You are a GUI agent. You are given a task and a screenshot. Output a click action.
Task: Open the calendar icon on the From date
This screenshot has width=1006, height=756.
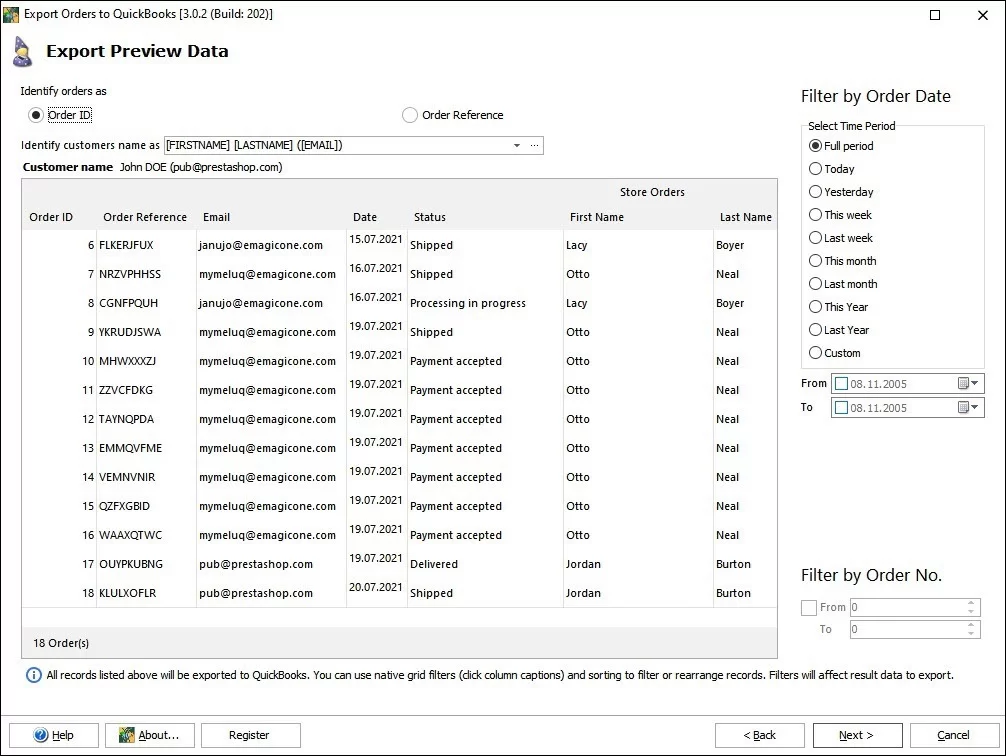(x=962, y=383)
